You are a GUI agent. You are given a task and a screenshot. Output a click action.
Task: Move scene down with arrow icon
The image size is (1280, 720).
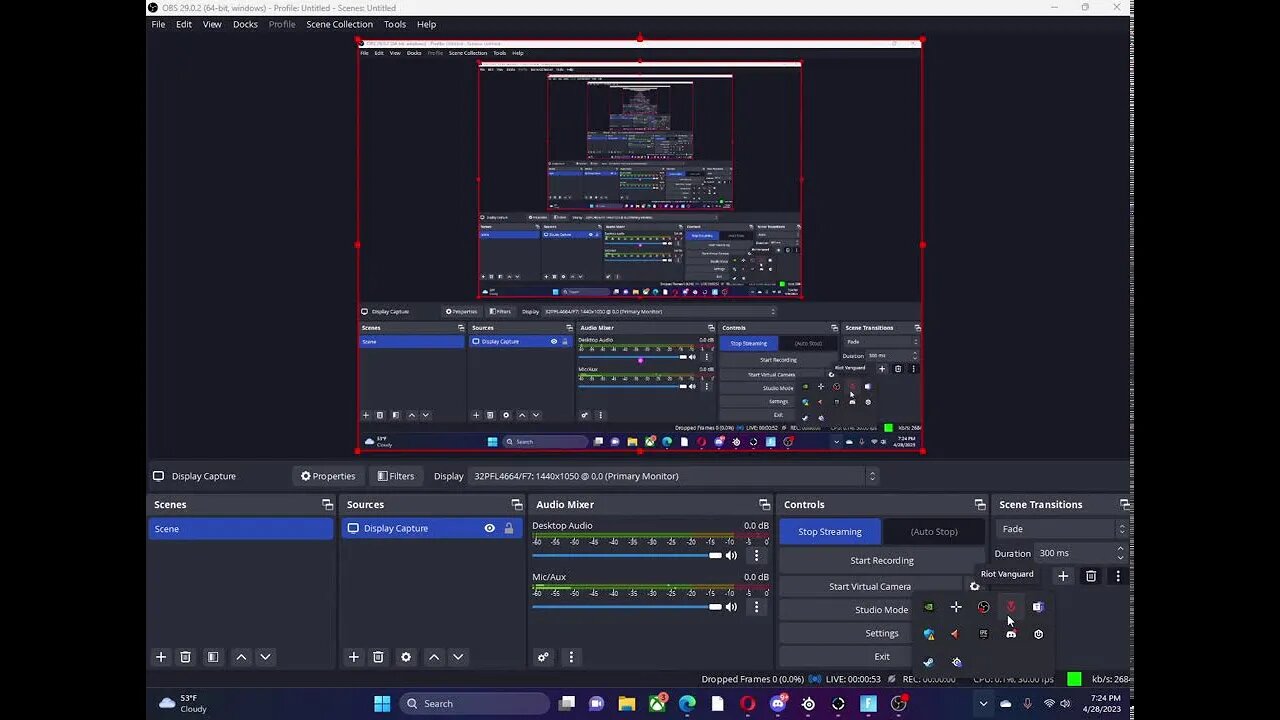tap(265, 657)
